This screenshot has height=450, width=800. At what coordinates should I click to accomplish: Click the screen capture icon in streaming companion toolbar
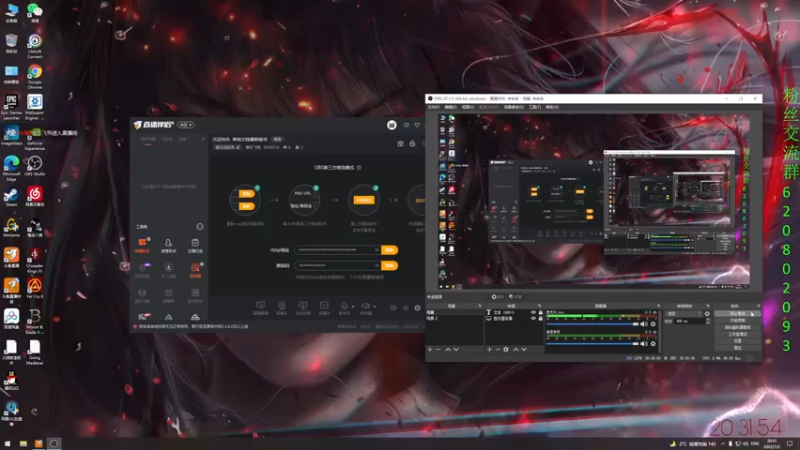click(x=260, y=305)
